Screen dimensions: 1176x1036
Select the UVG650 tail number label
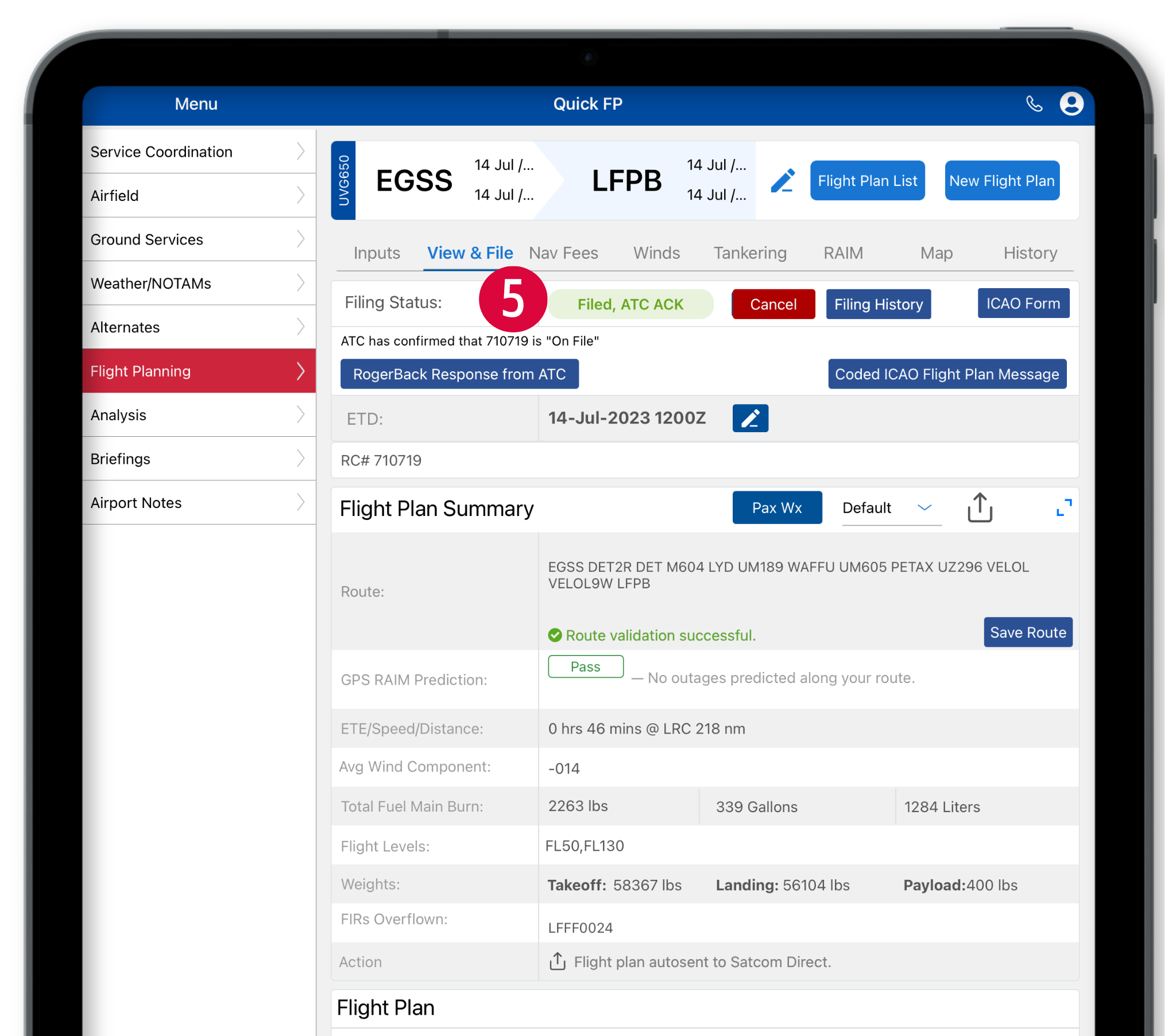(x=343, y=181)
